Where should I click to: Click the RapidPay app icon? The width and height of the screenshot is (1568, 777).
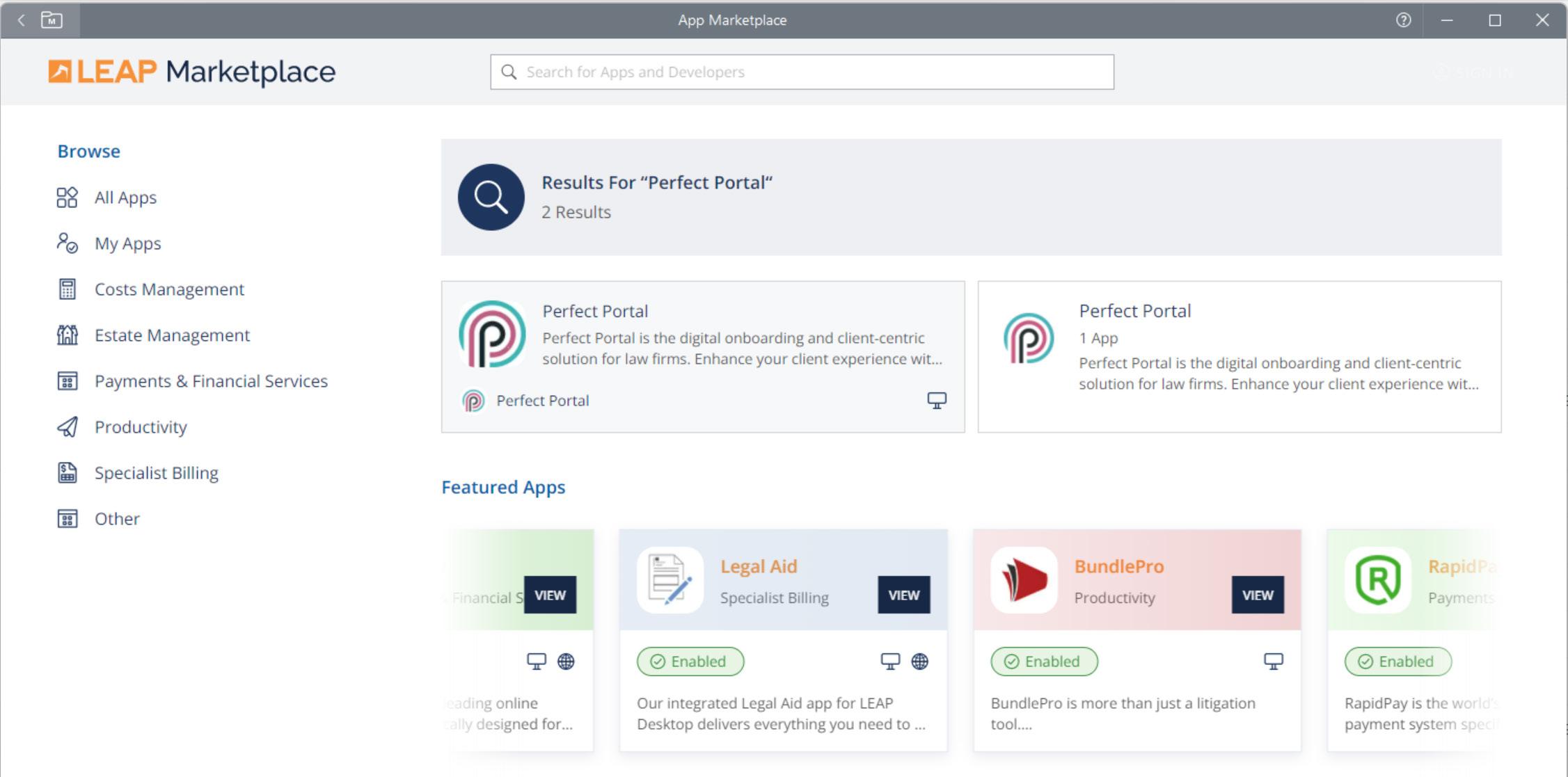coord(1378,580)
